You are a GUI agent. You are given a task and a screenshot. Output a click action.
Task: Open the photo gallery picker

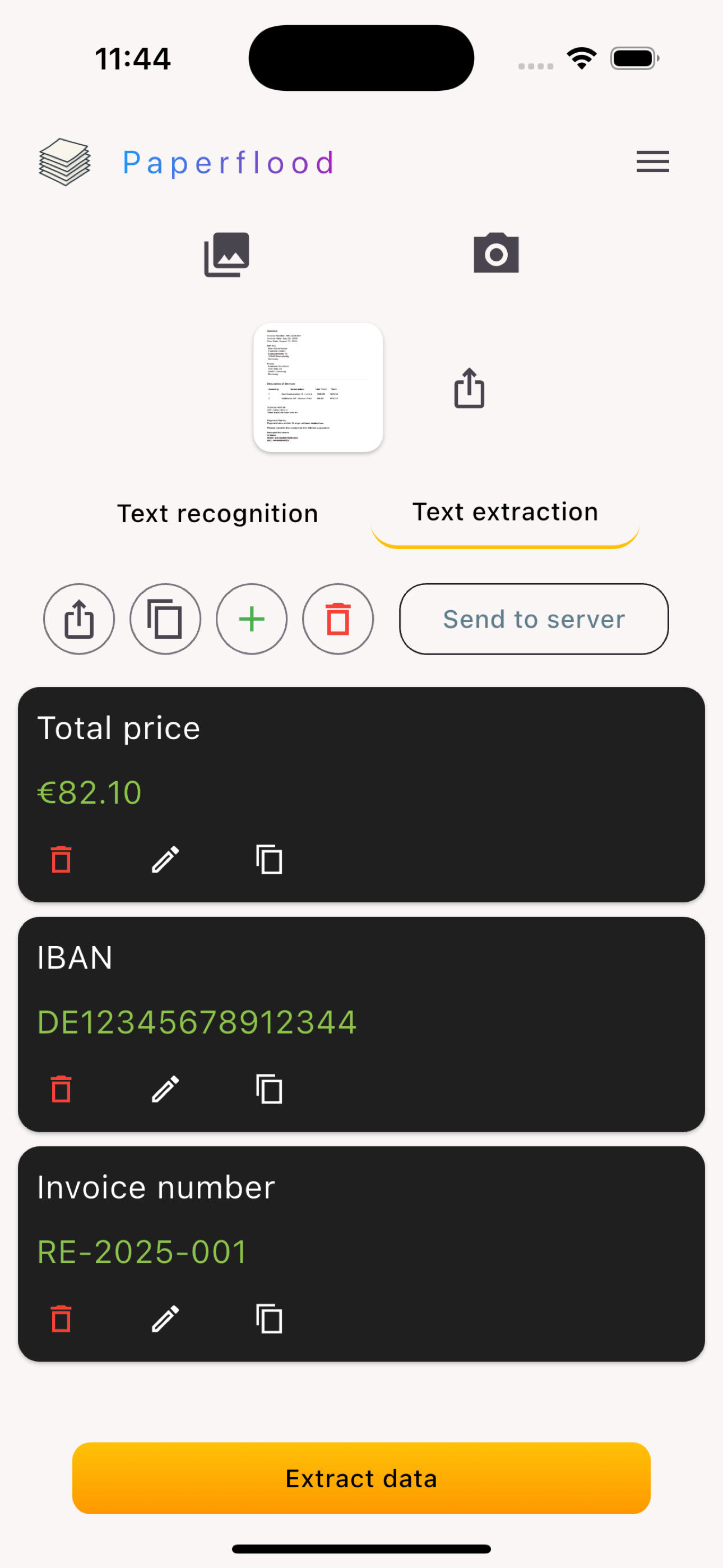click(x=226, y=254)
